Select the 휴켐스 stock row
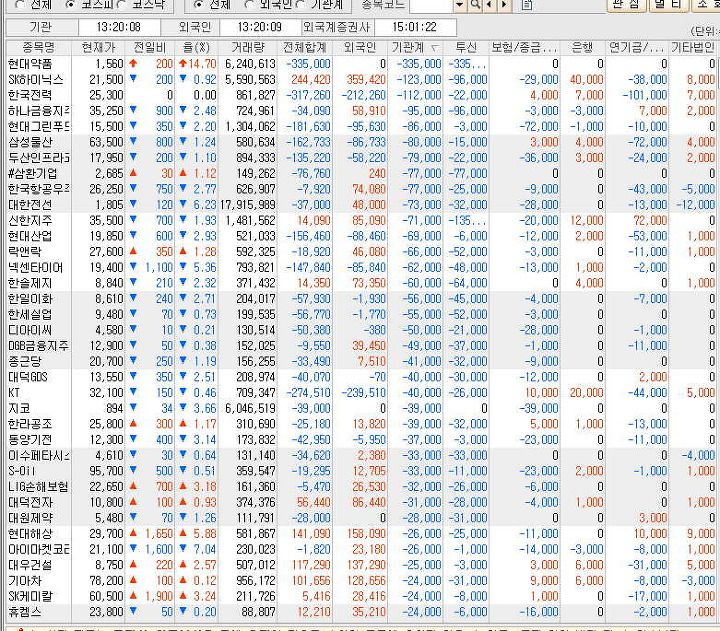720x631 pixels. click(x=360, y=612)
